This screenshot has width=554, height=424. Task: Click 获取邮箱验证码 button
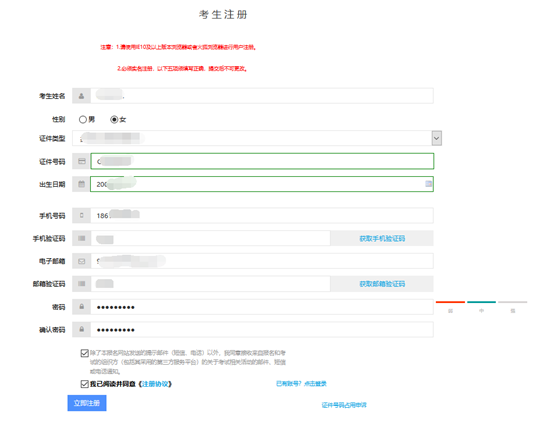[382, 284]
